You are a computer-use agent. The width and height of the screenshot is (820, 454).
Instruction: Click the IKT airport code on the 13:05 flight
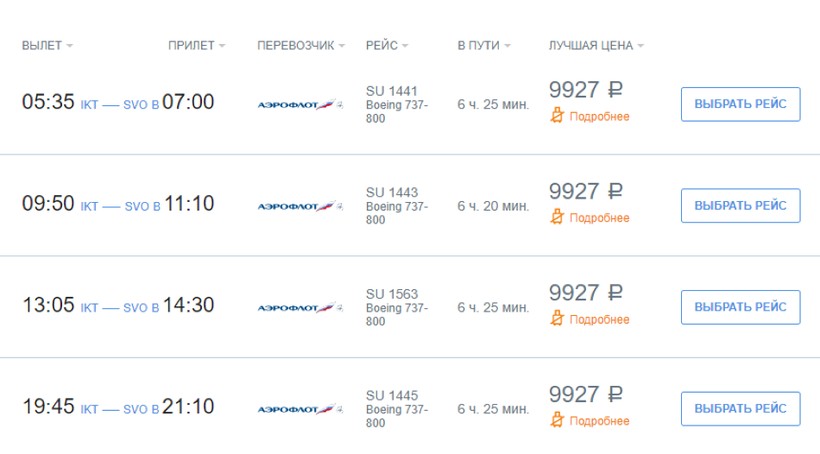click(x=89, y=308)
